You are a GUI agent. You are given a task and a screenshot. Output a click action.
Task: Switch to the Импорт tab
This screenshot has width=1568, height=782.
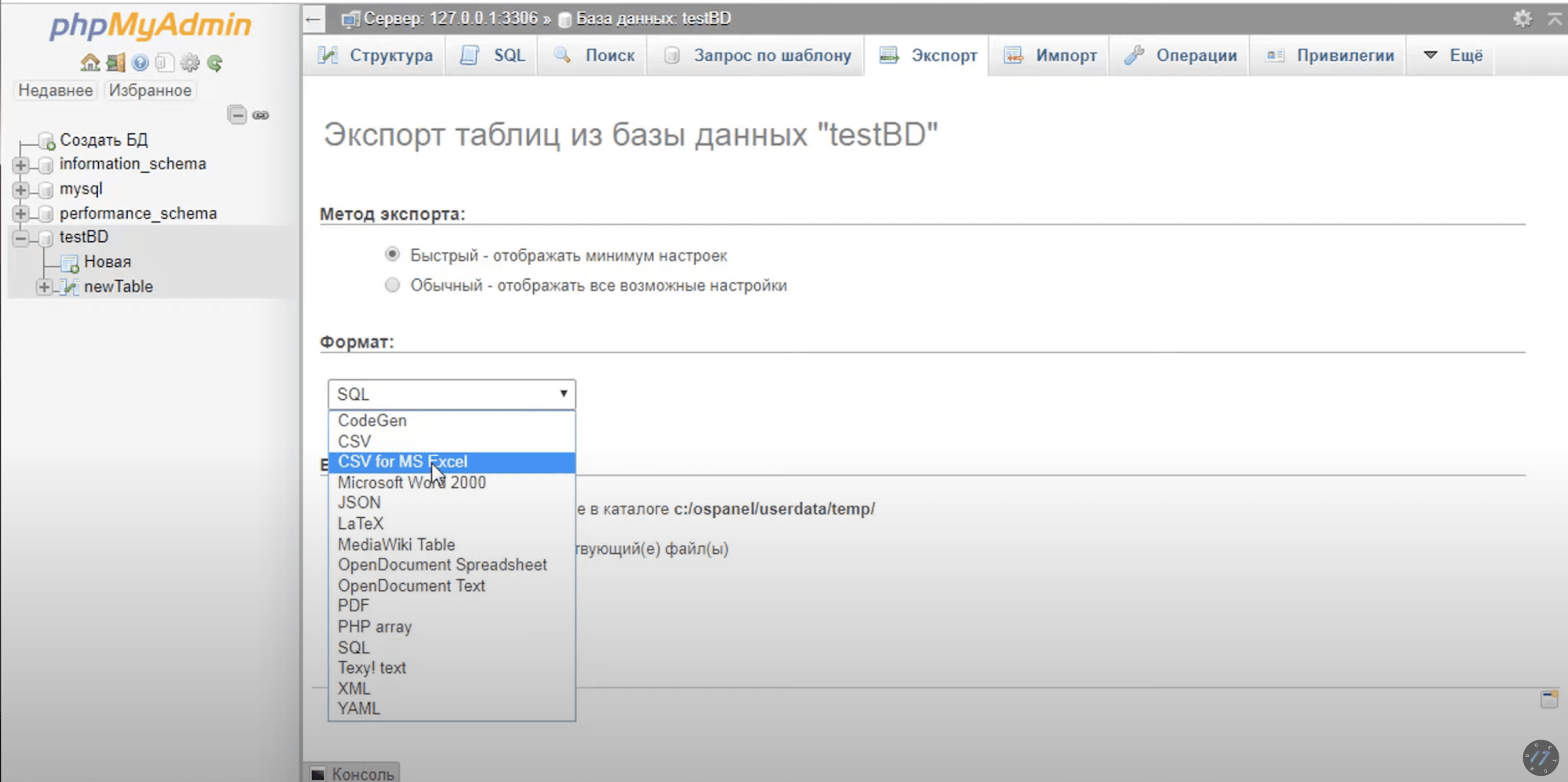point(1051,56)
